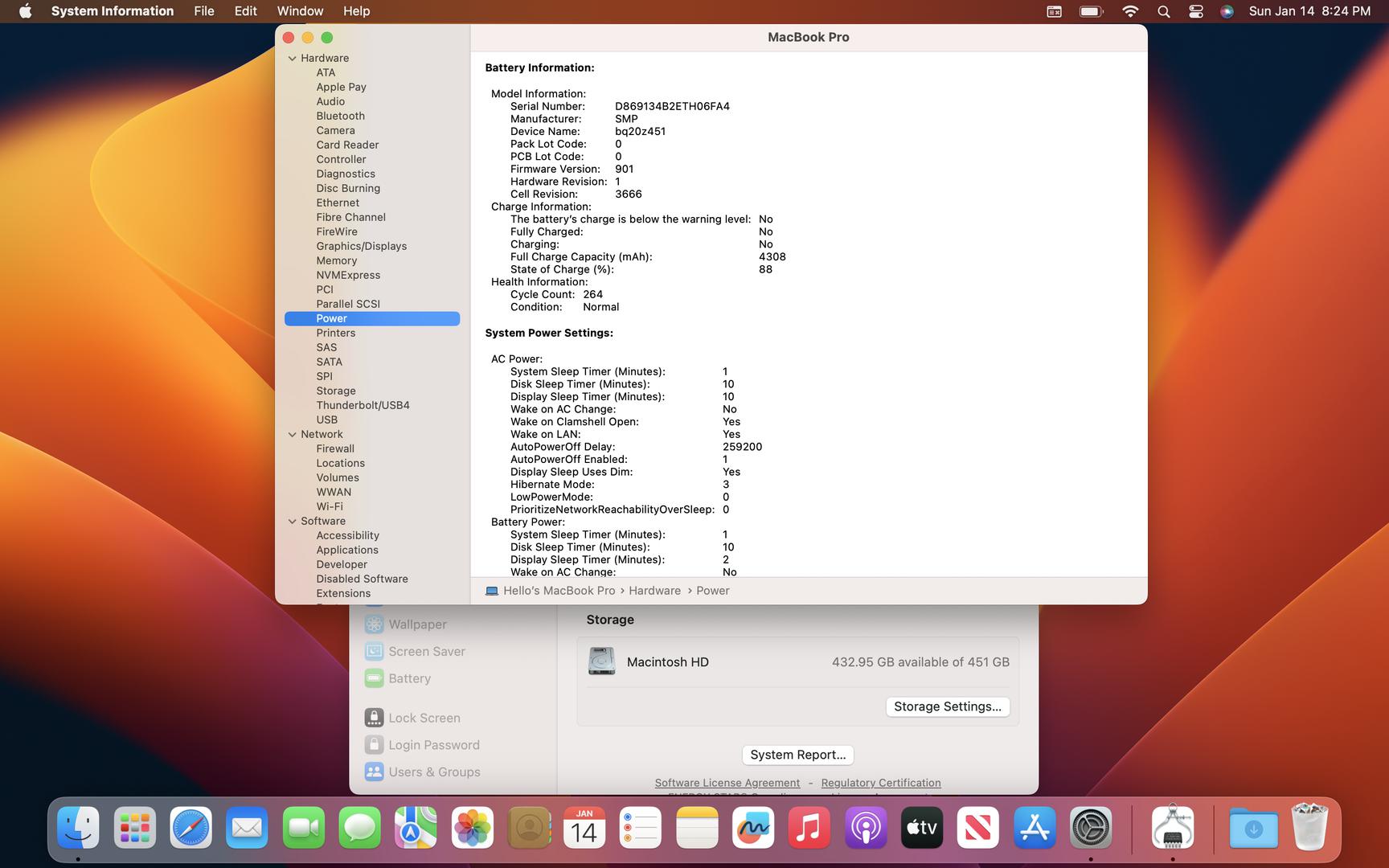Image resolution: width=1389 pixels, height=868 pixels.
Task: Open Notes app in Dock
Action: tap(697, 827)
